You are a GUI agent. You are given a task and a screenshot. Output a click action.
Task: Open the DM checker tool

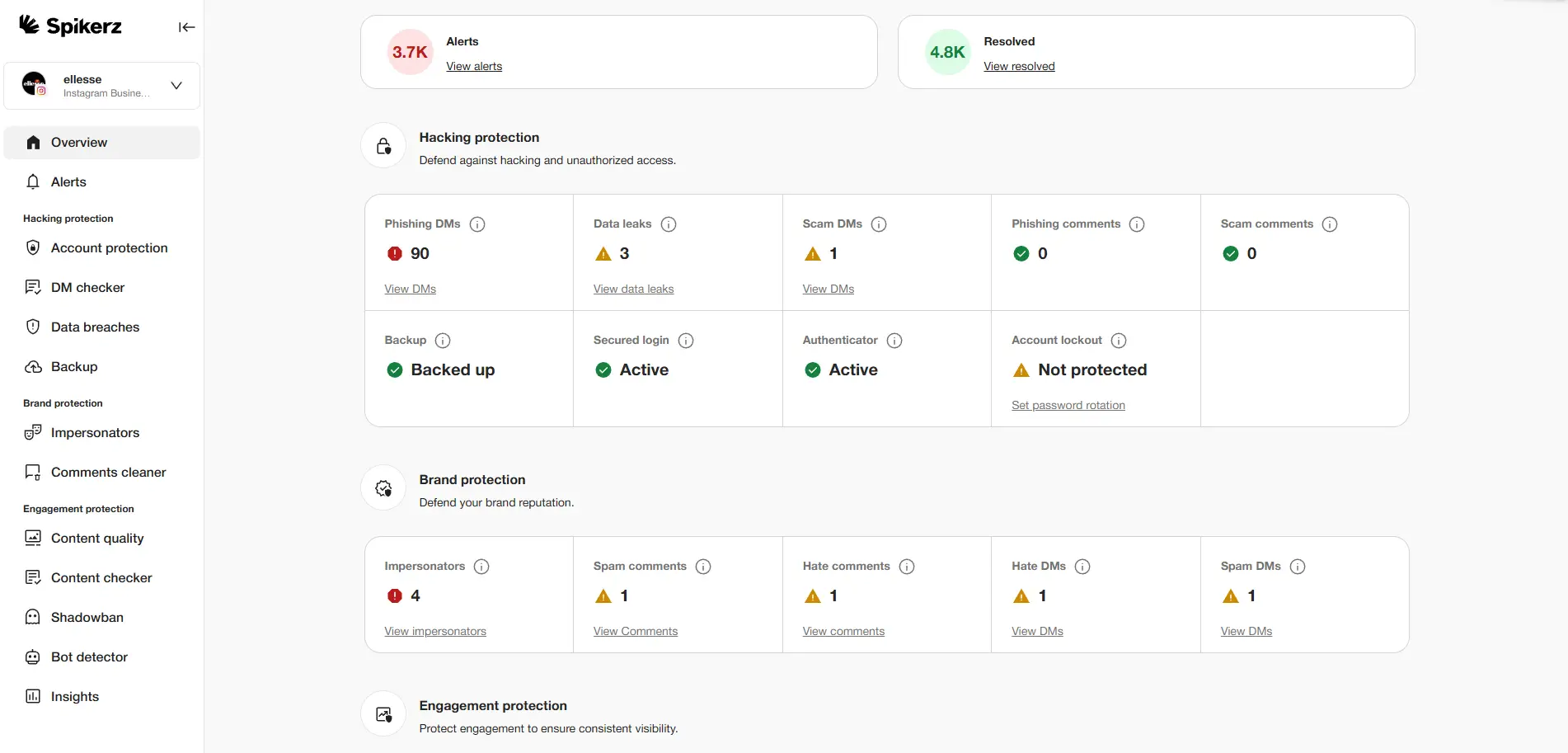87,287
